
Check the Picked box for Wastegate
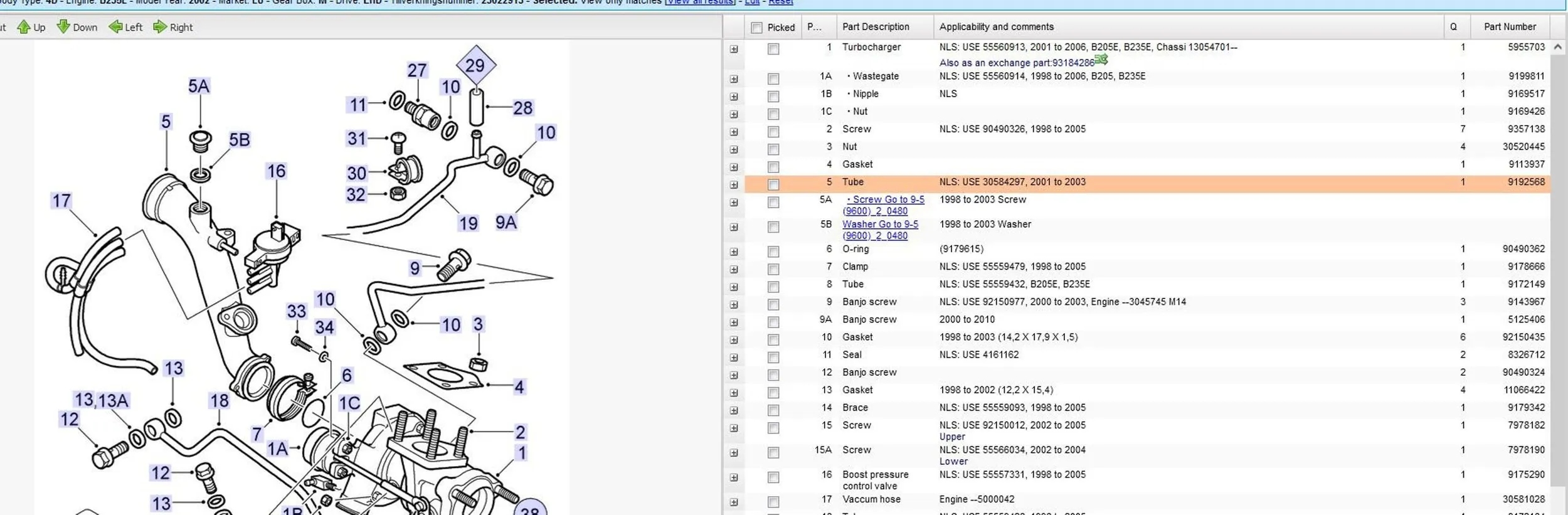tap(773, 79)
